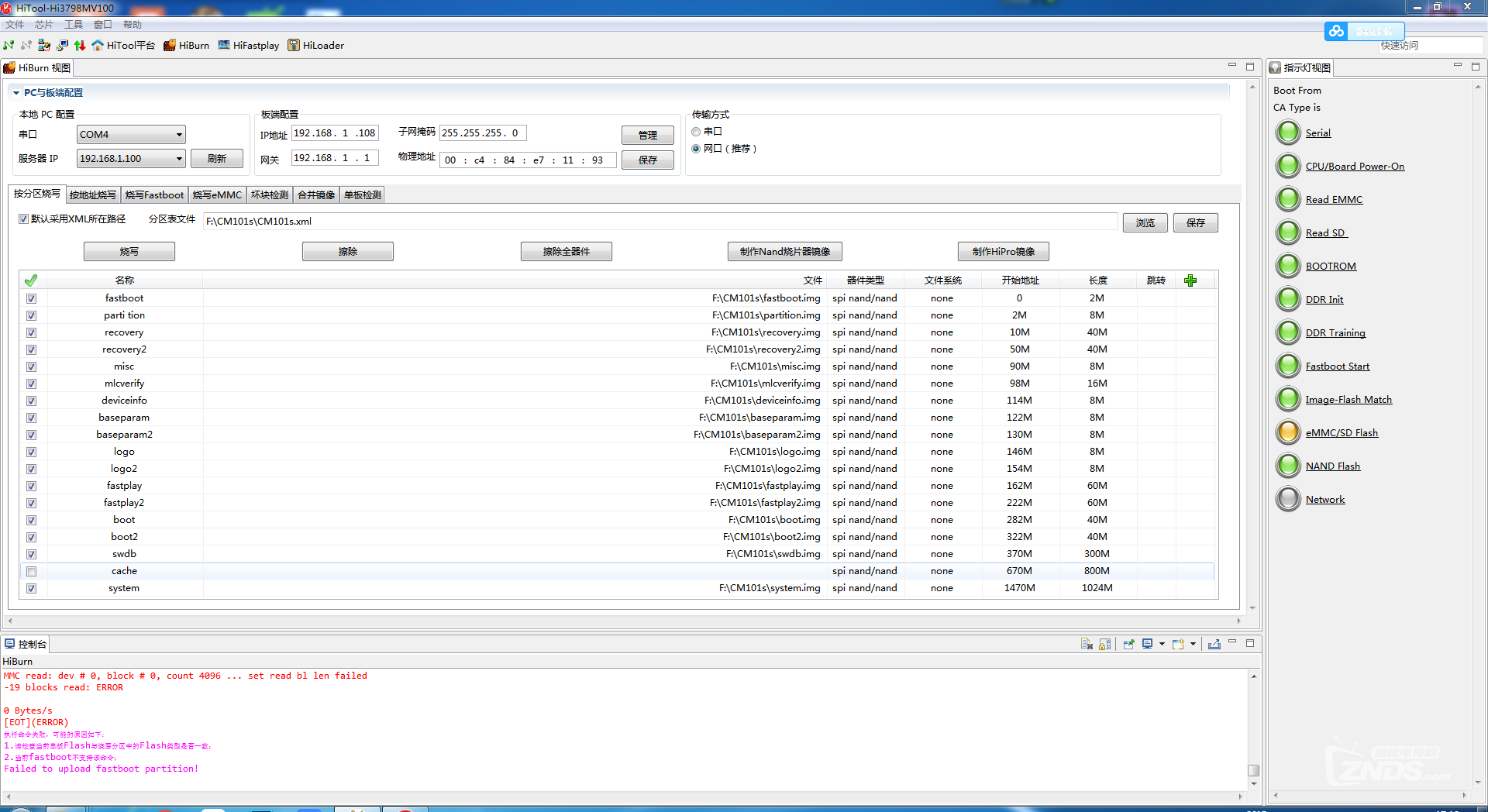Add a partition row with green plus icon

pyautogui.click(x=1190, y=280)
